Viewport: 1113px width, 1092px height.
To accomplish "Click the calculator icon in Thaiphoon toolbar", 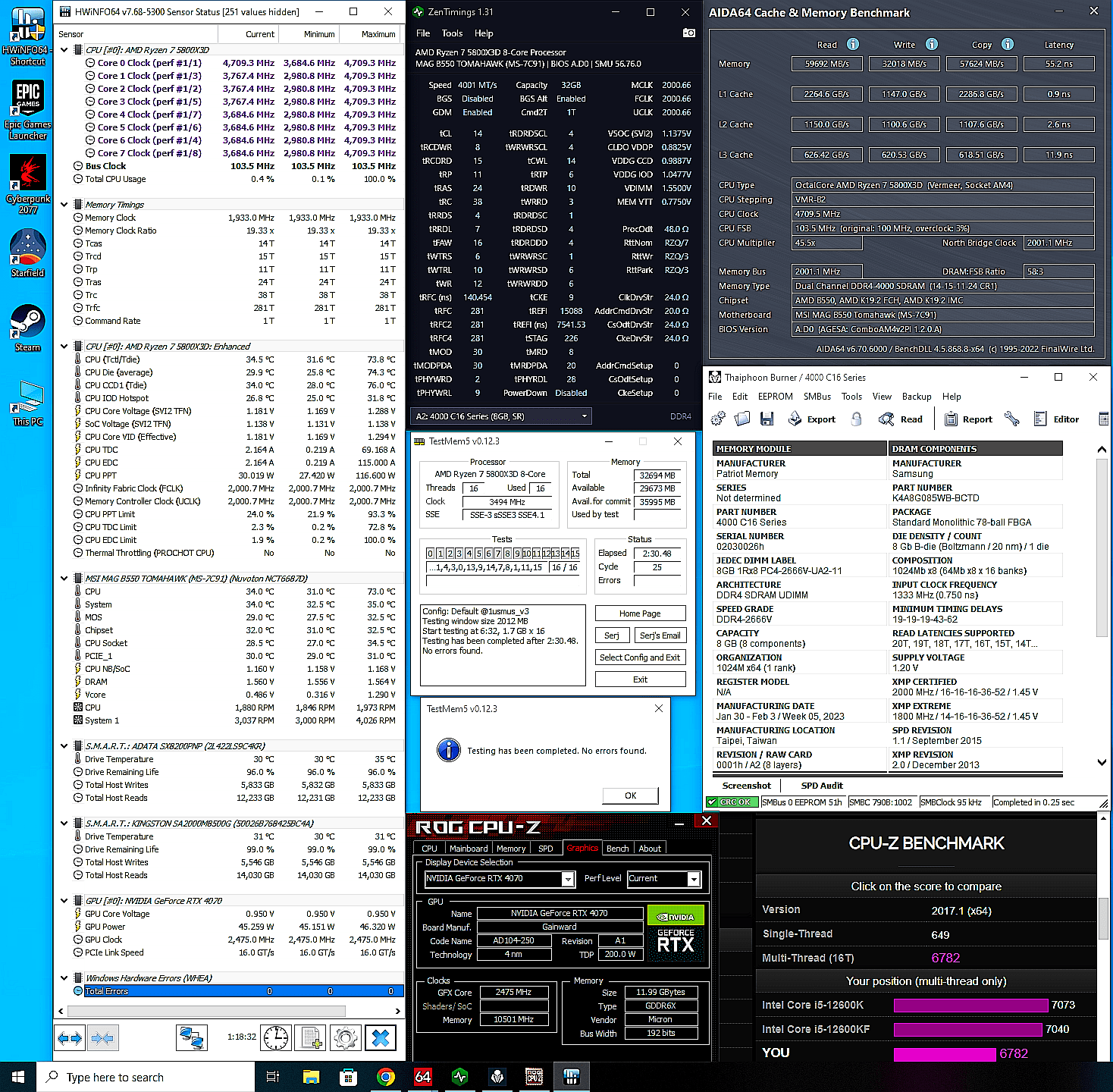I will pyautogui.click(x=1103, y=419).
